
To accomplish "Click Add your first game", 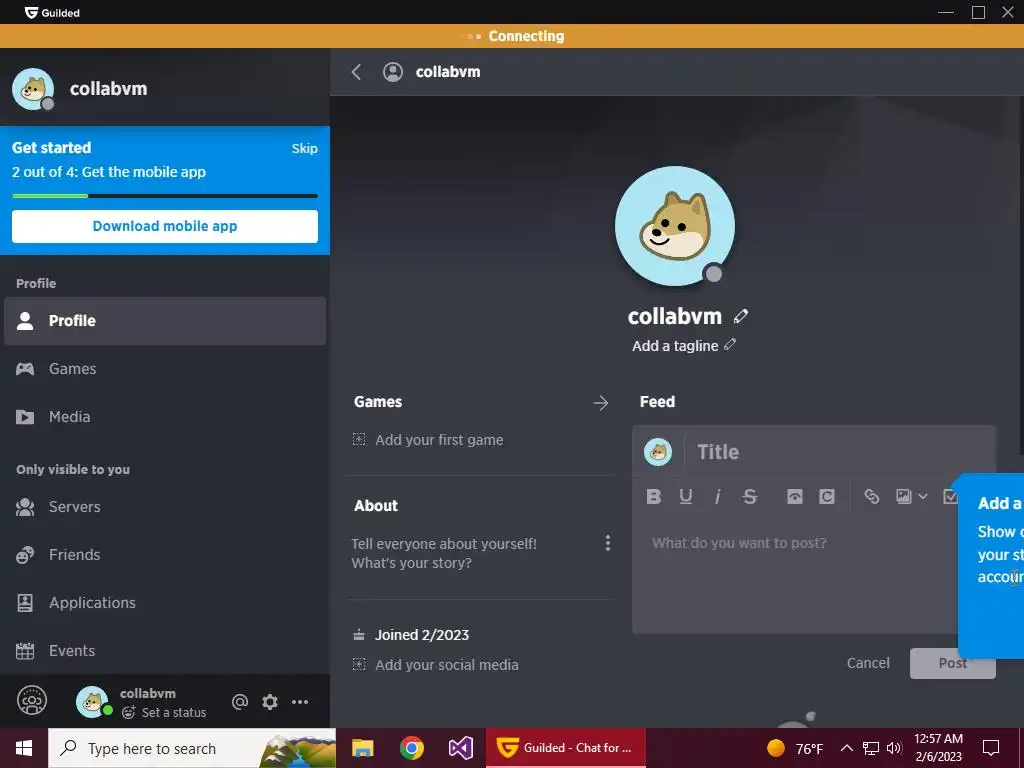I will [x=439, y=440].
